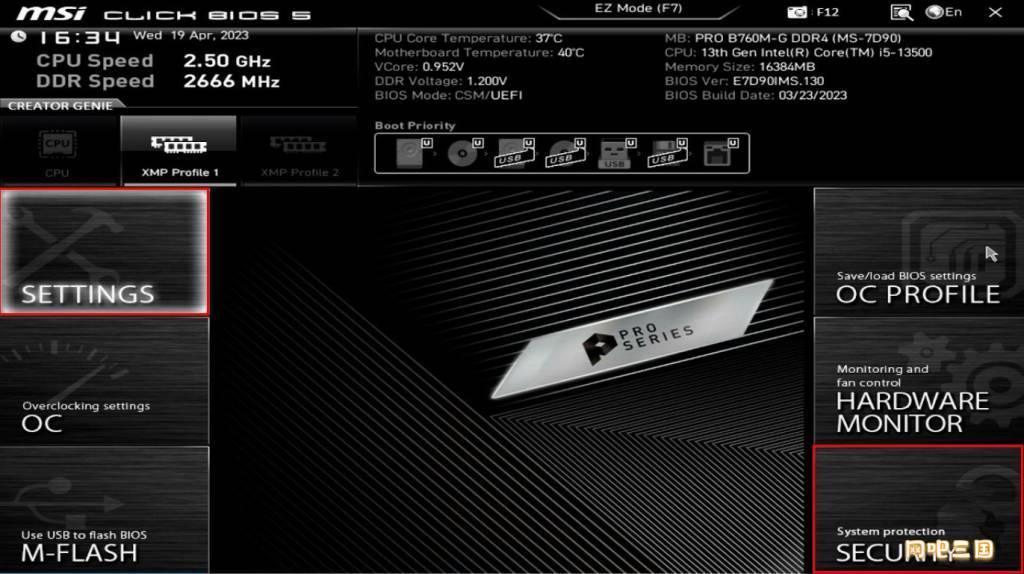Click the Boot Priority heading
This screenshot has height=574, width=1024.
tap(415, 125)
